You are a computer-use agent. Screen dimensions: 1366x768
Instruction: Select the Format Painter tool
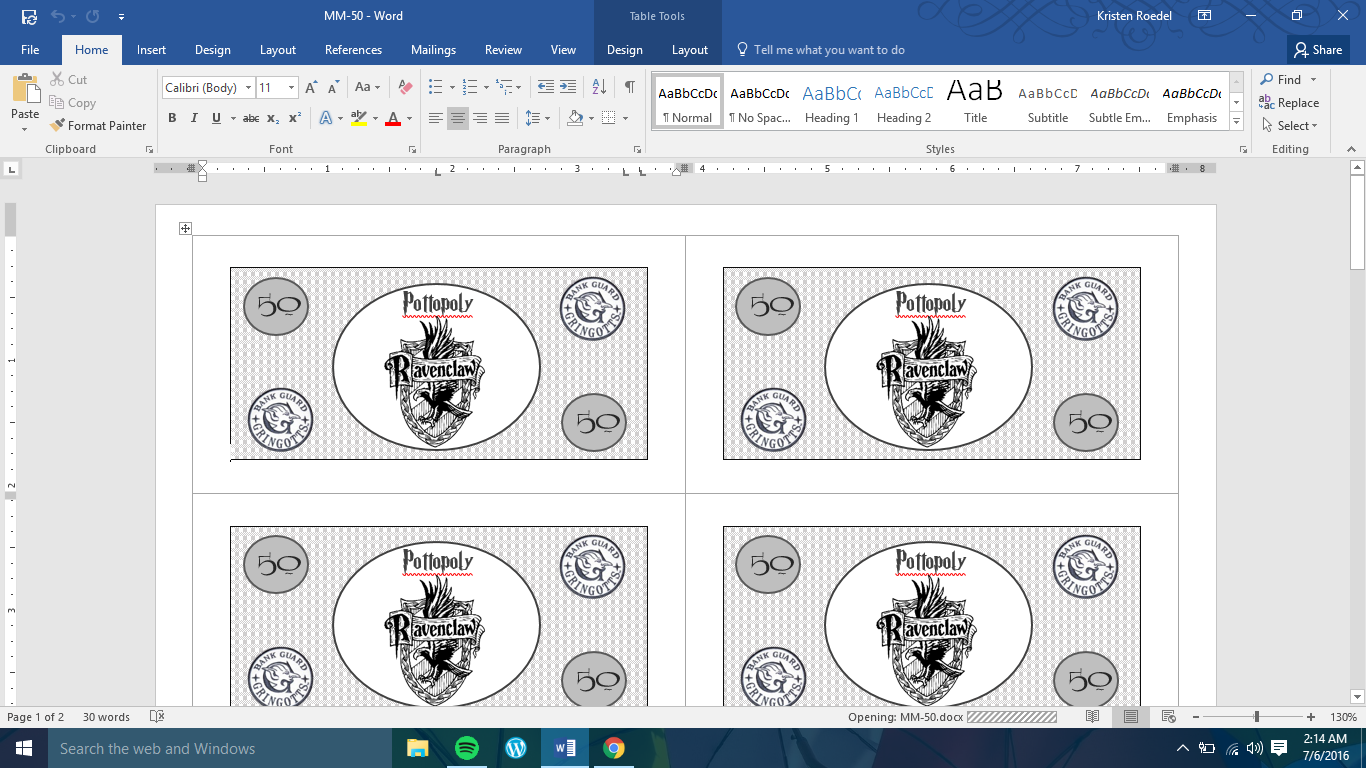coord(98,126)
